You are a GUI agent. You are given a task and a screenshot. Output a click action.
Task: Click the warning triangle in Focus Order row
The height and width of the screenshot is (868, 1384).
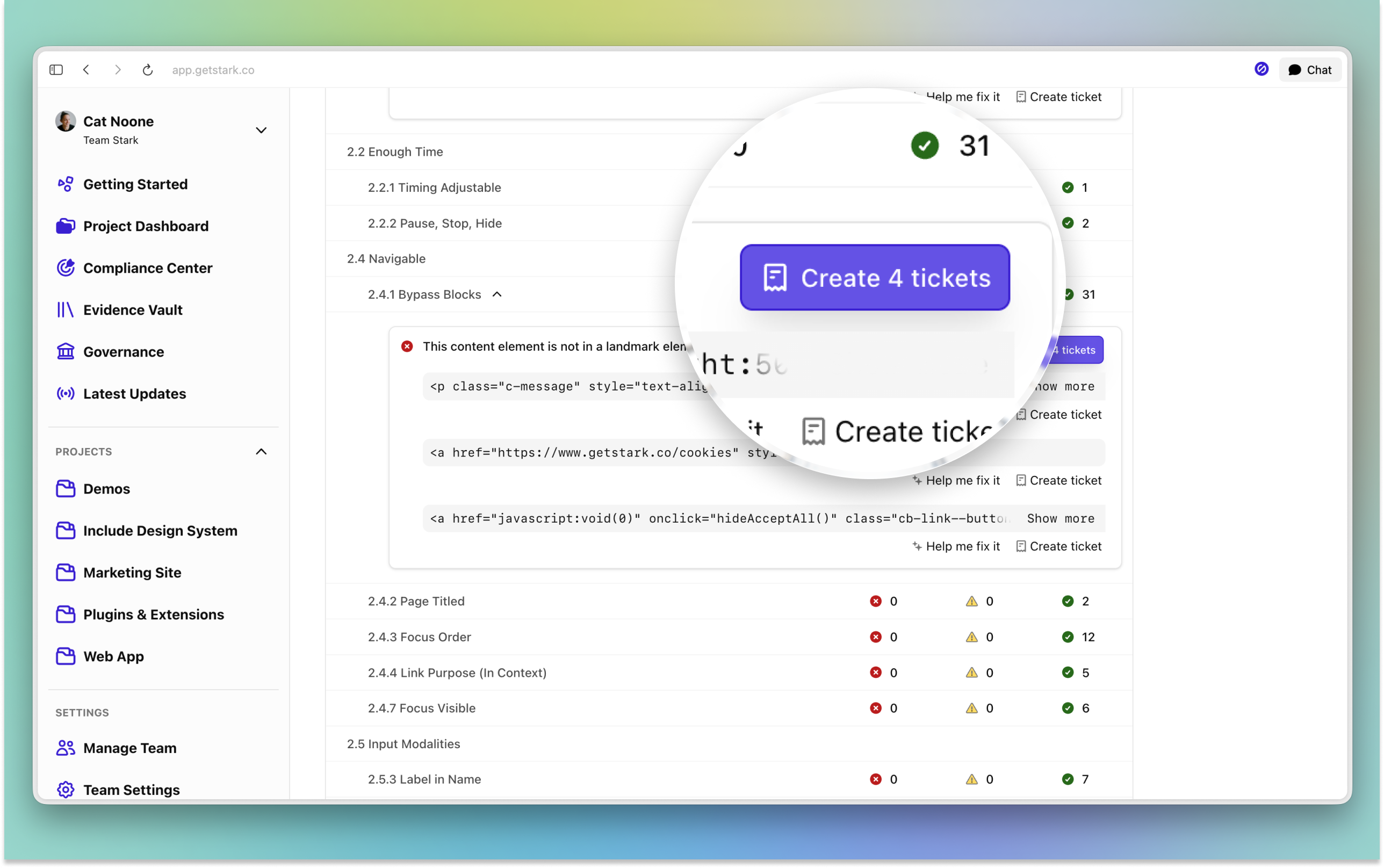971,636
